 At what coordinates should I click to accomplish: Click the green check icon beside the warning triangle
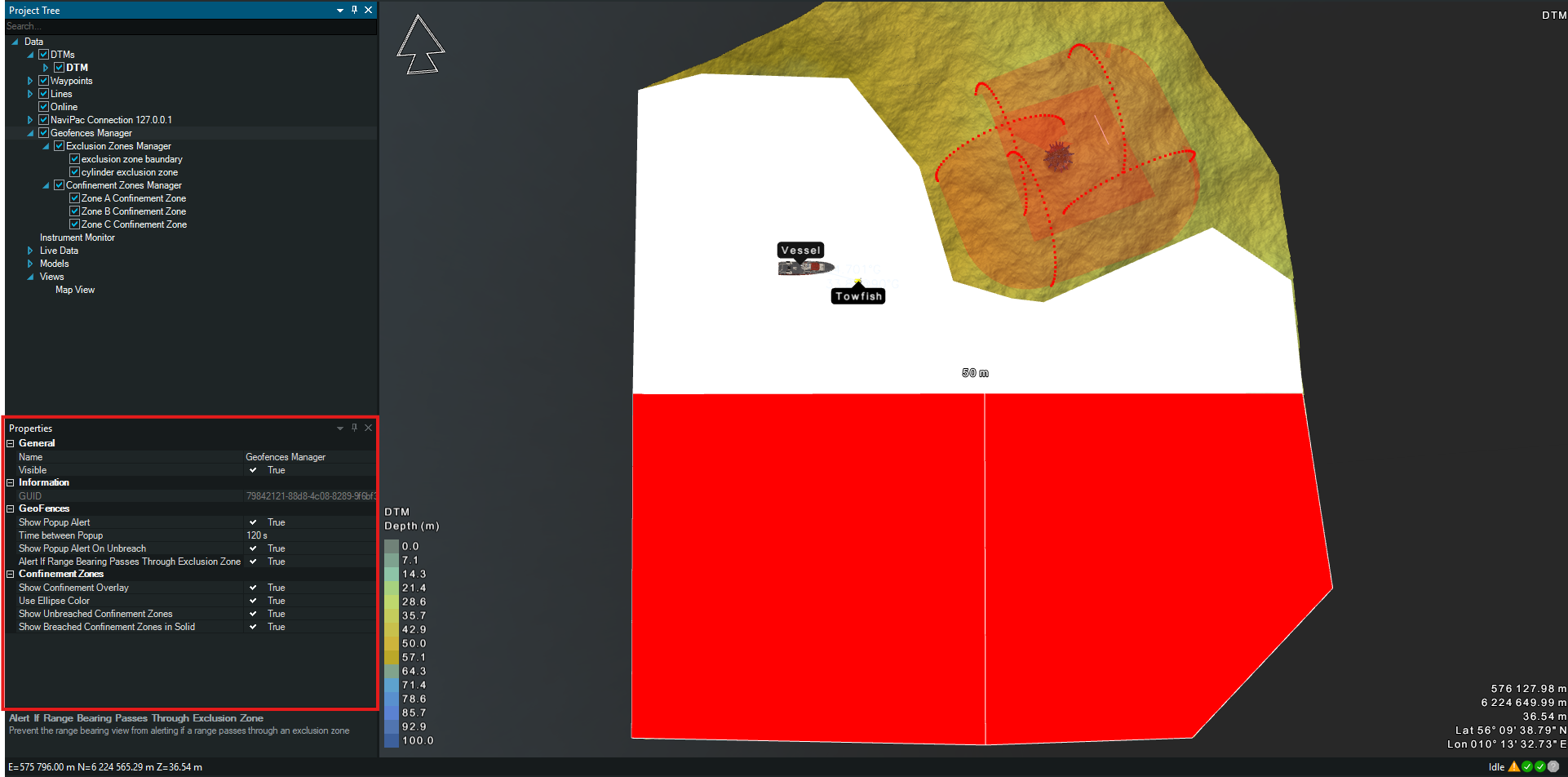click(x=1527, y=766)
